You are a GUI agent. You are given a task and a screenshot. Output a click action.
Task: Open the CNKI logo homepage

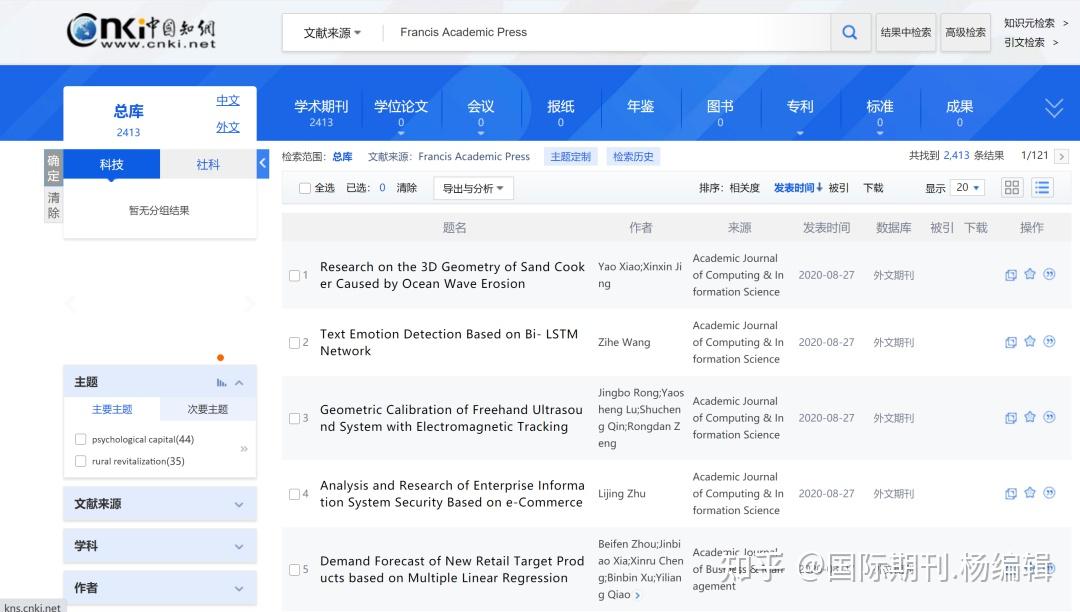[x=141, y=32]
